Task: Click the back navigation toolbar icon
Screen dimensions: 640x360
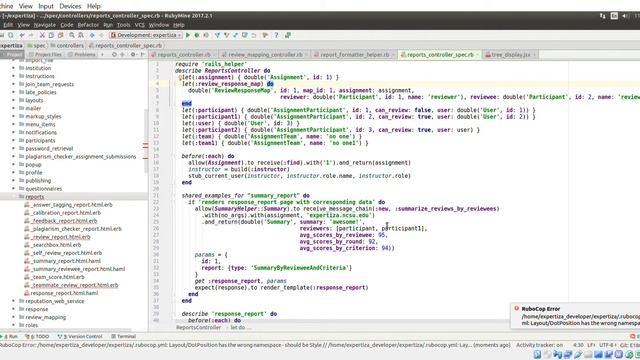Action: coord(92,36)
